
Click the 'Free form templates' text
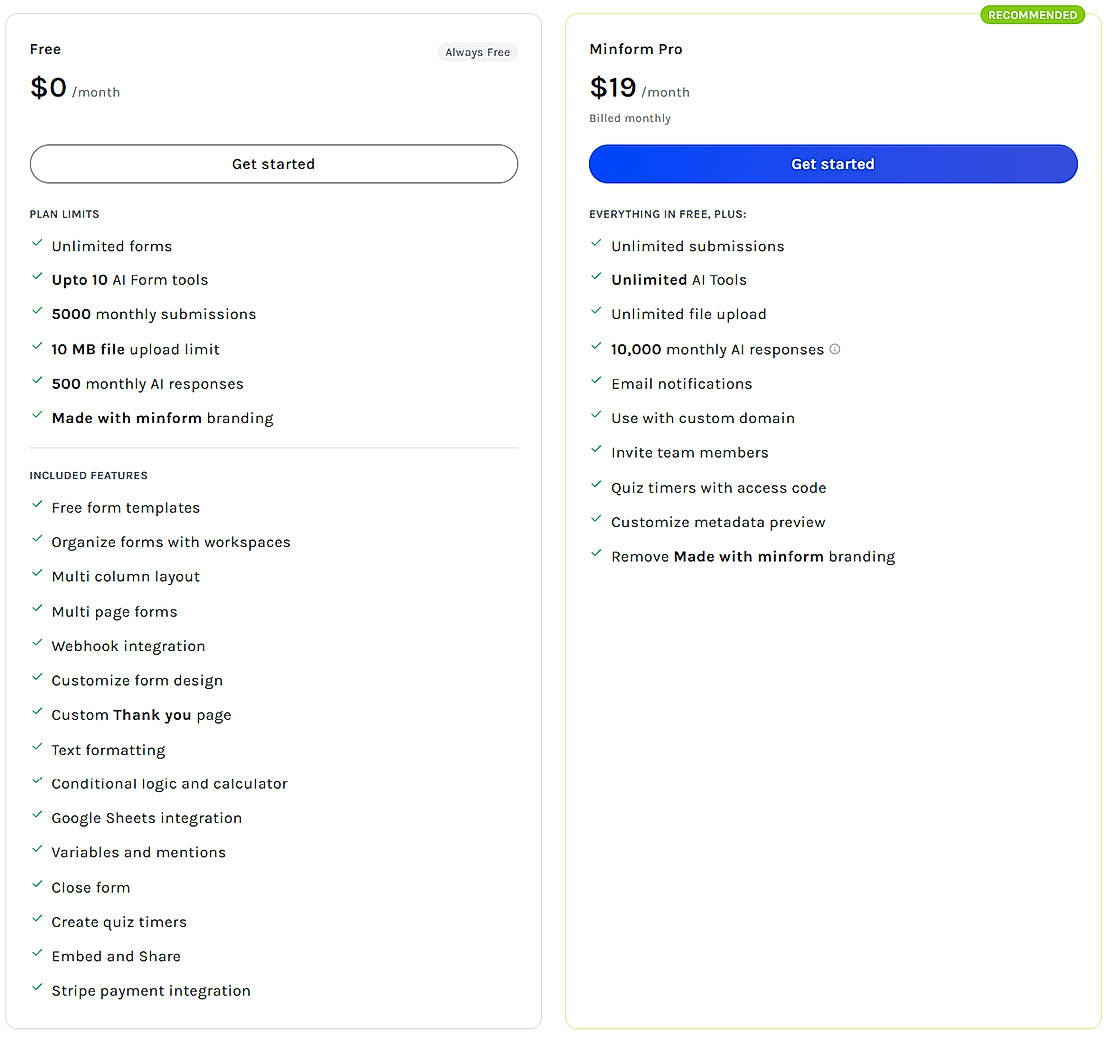(x=126, y=508)
